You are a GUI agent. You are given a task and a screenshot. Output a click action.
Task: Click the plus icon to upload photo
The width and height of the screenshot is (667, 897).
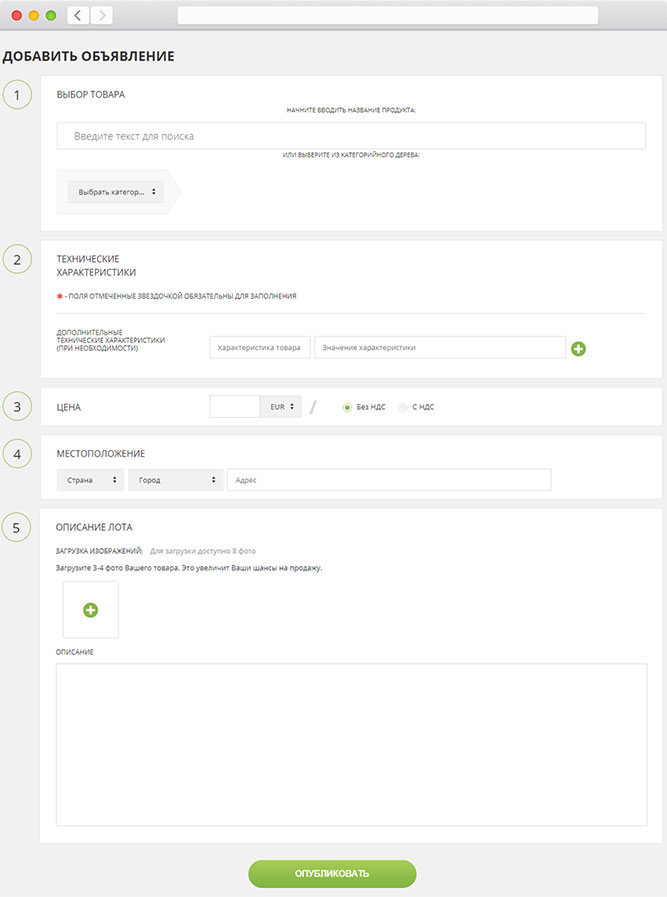(90, 609)
